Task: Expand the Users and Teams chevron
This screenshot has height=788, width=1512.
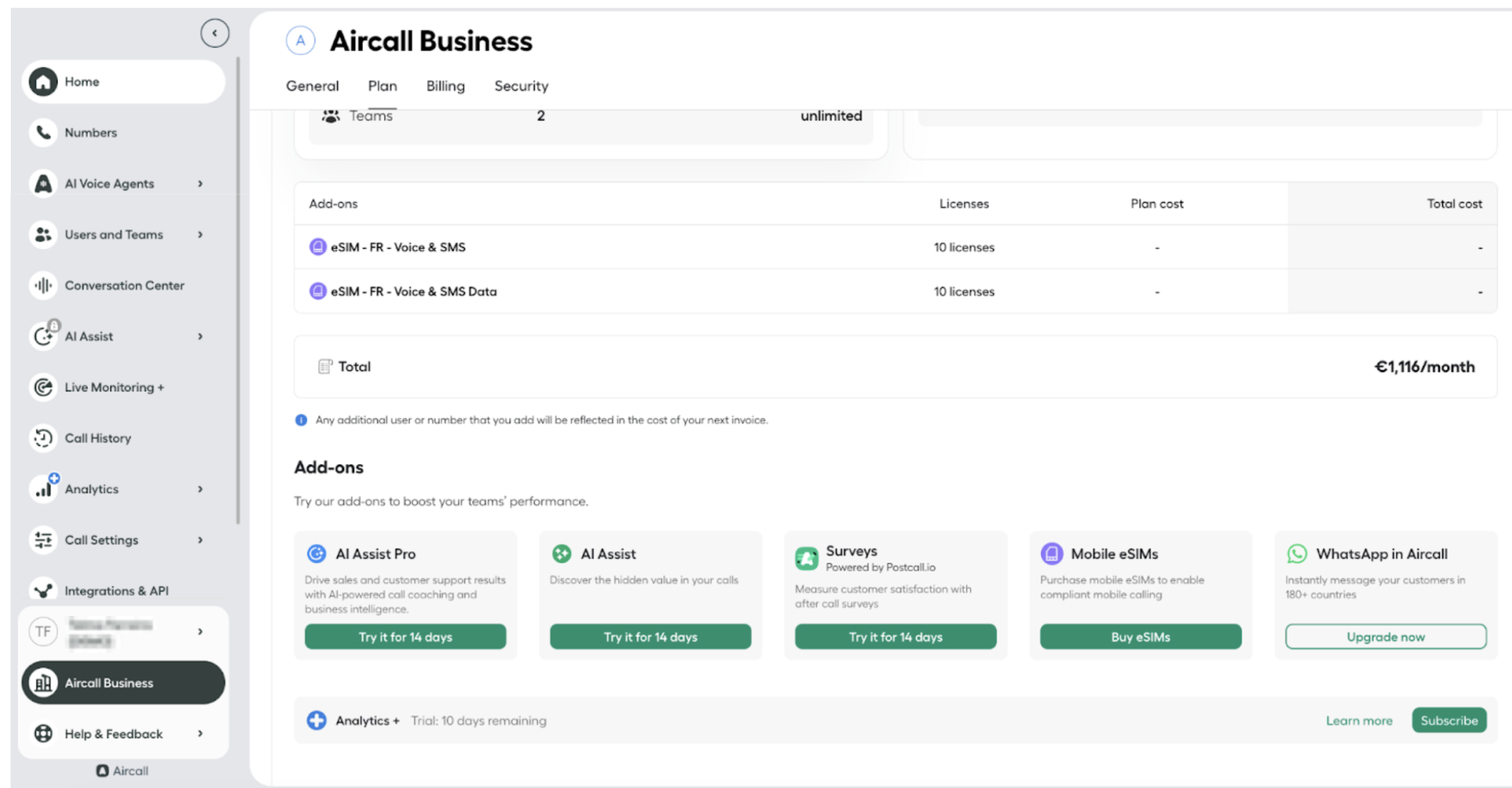Action: tap(200, 235)
